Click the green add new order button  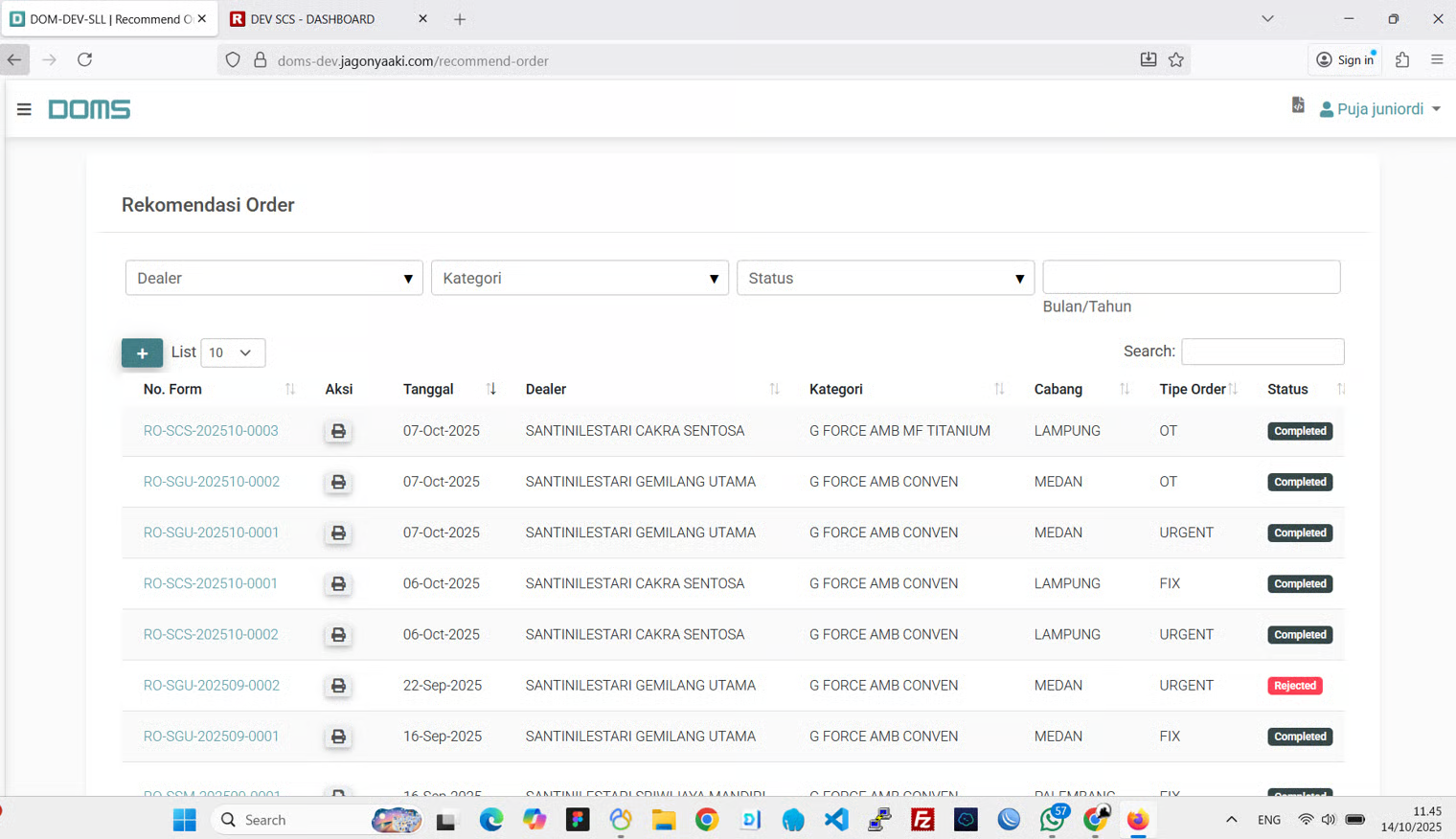click(x=142, y=352)
